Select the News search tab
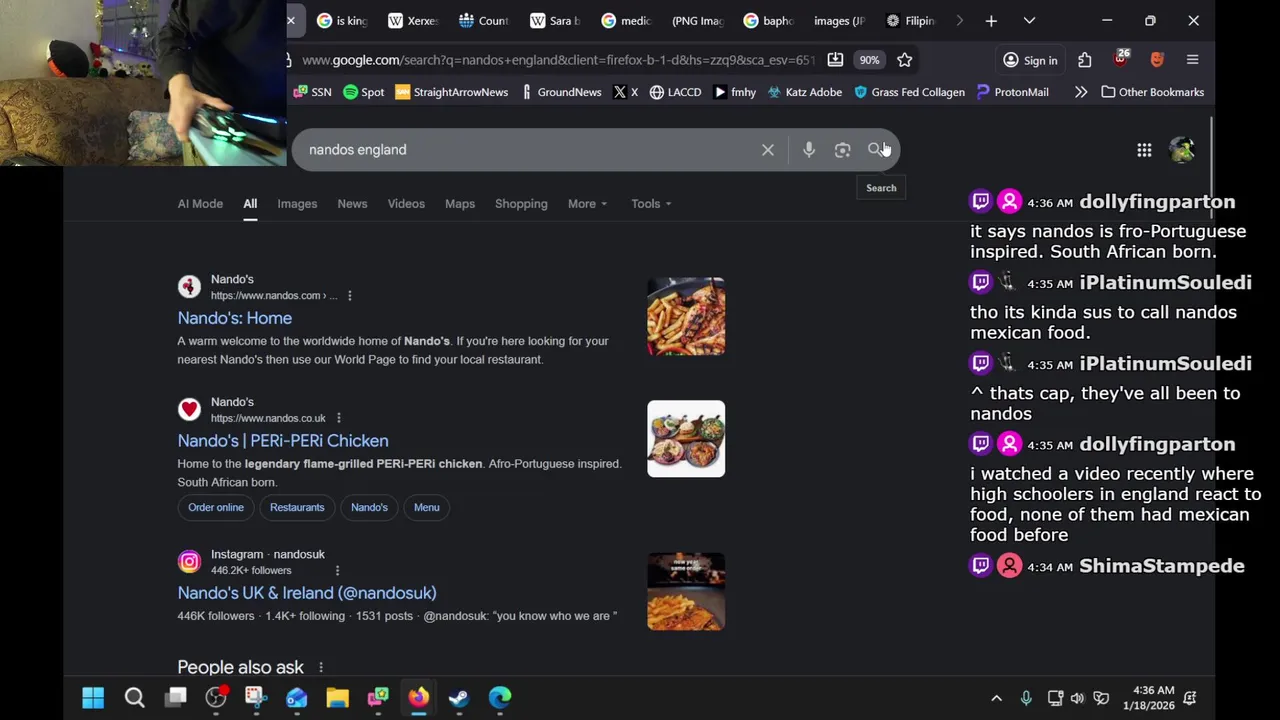Image resolution: width=1280 pixels, height=720 pixels. [x=352, y=204]
